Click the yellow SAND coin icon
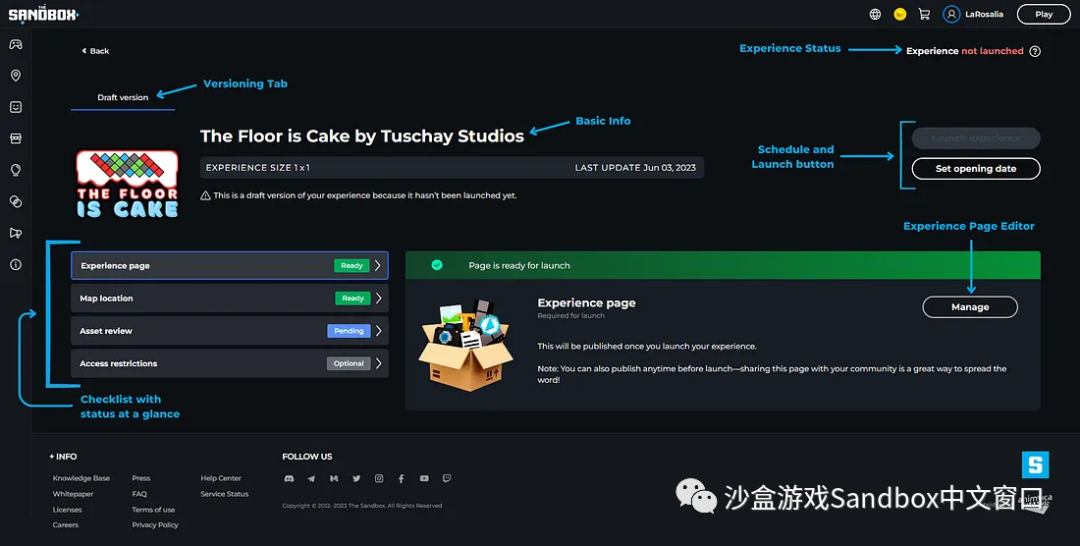1080x546 pixels. click(900, 14)
